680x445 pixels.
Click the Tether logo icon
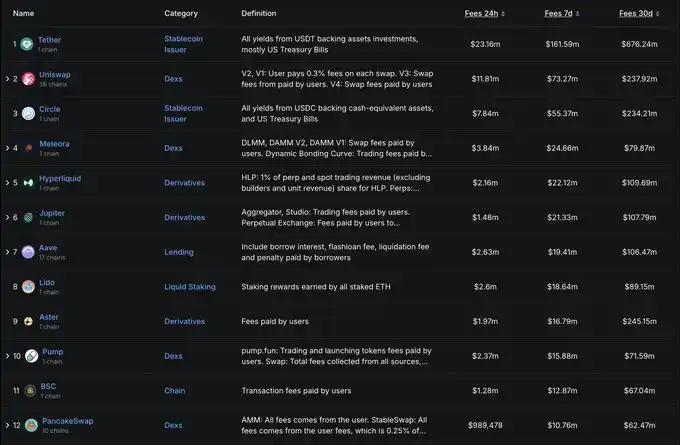pos(27,44)
